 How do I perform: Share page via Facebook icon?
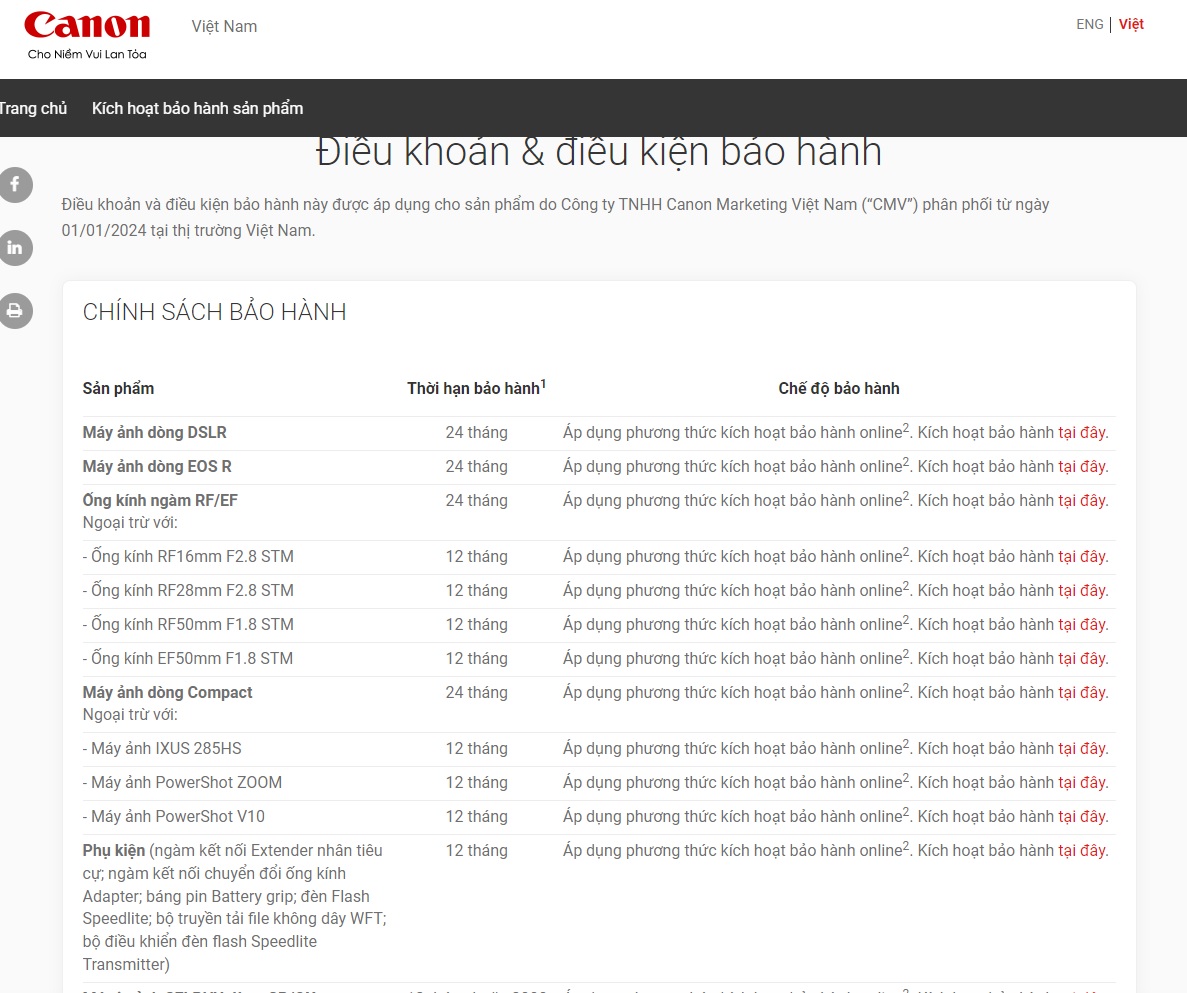click(x=15, y=185)
